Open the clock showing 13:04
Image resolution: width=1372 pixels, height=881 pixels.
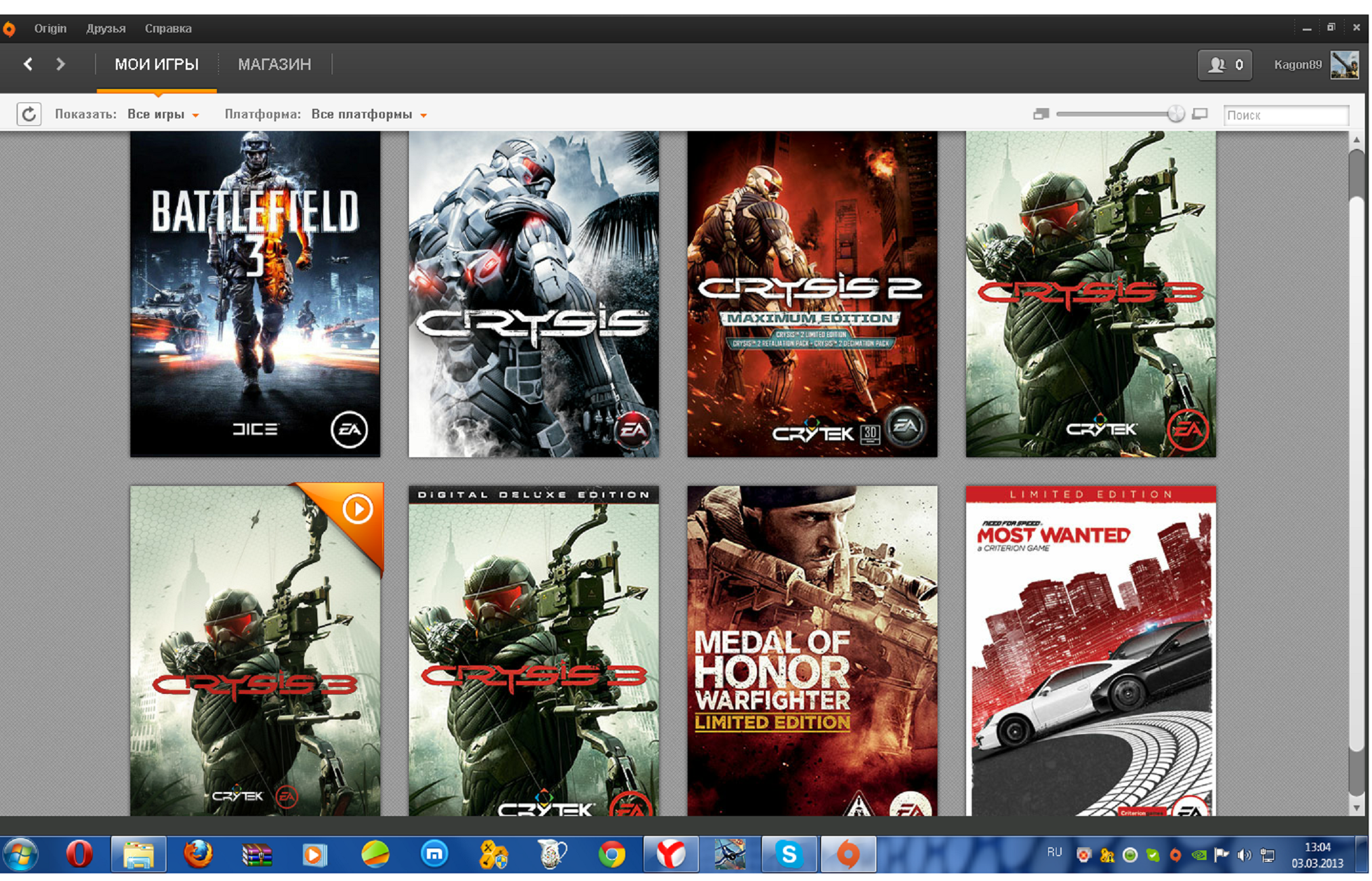1317,855
